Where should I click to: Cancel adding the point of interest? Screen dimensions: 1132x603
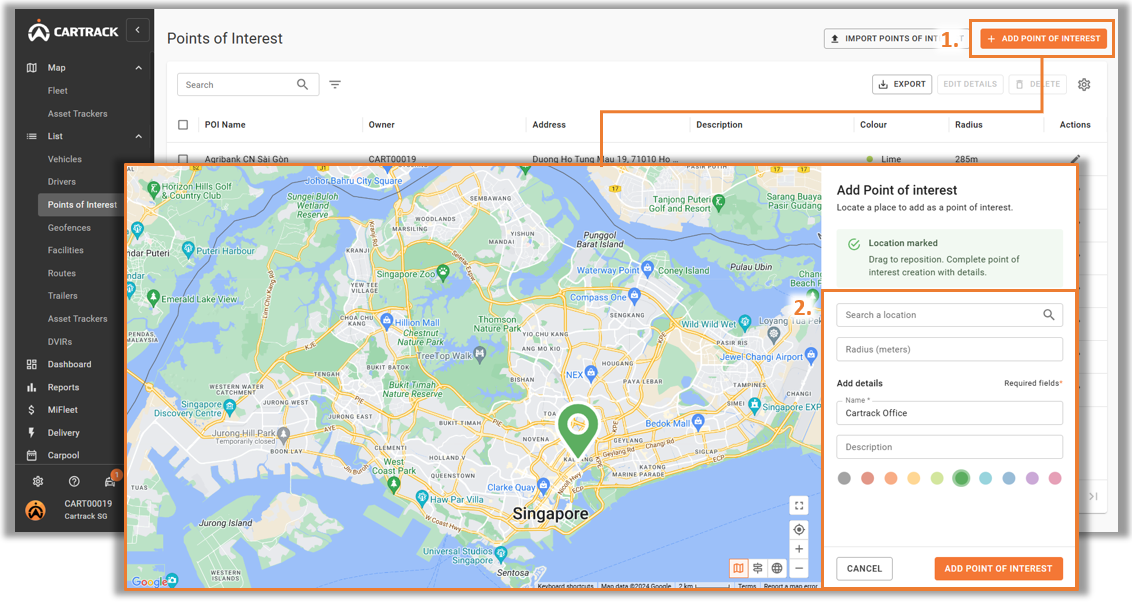point(864,568)
